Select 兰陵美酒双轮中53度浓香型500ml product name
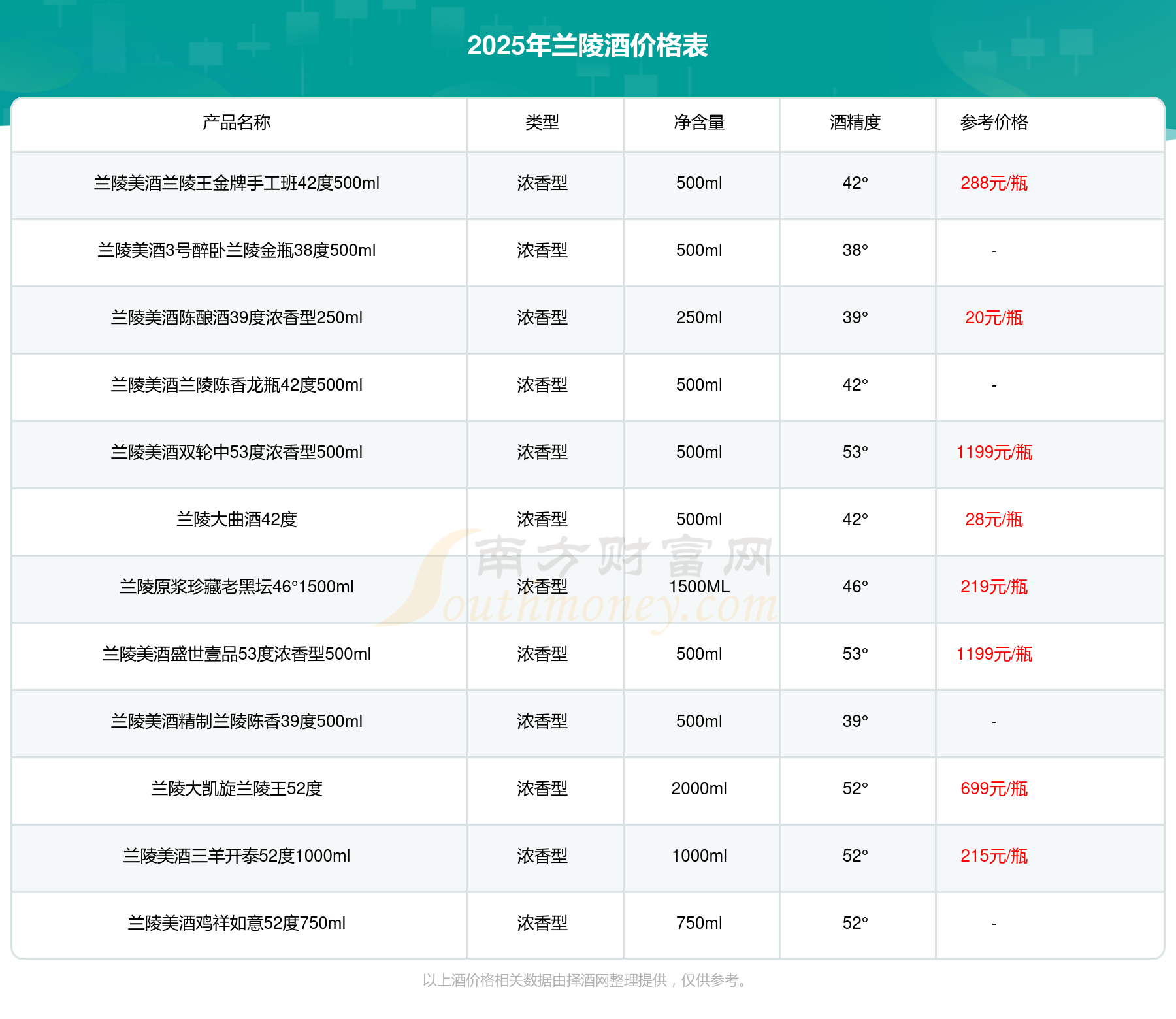 (x=237, y=452)
